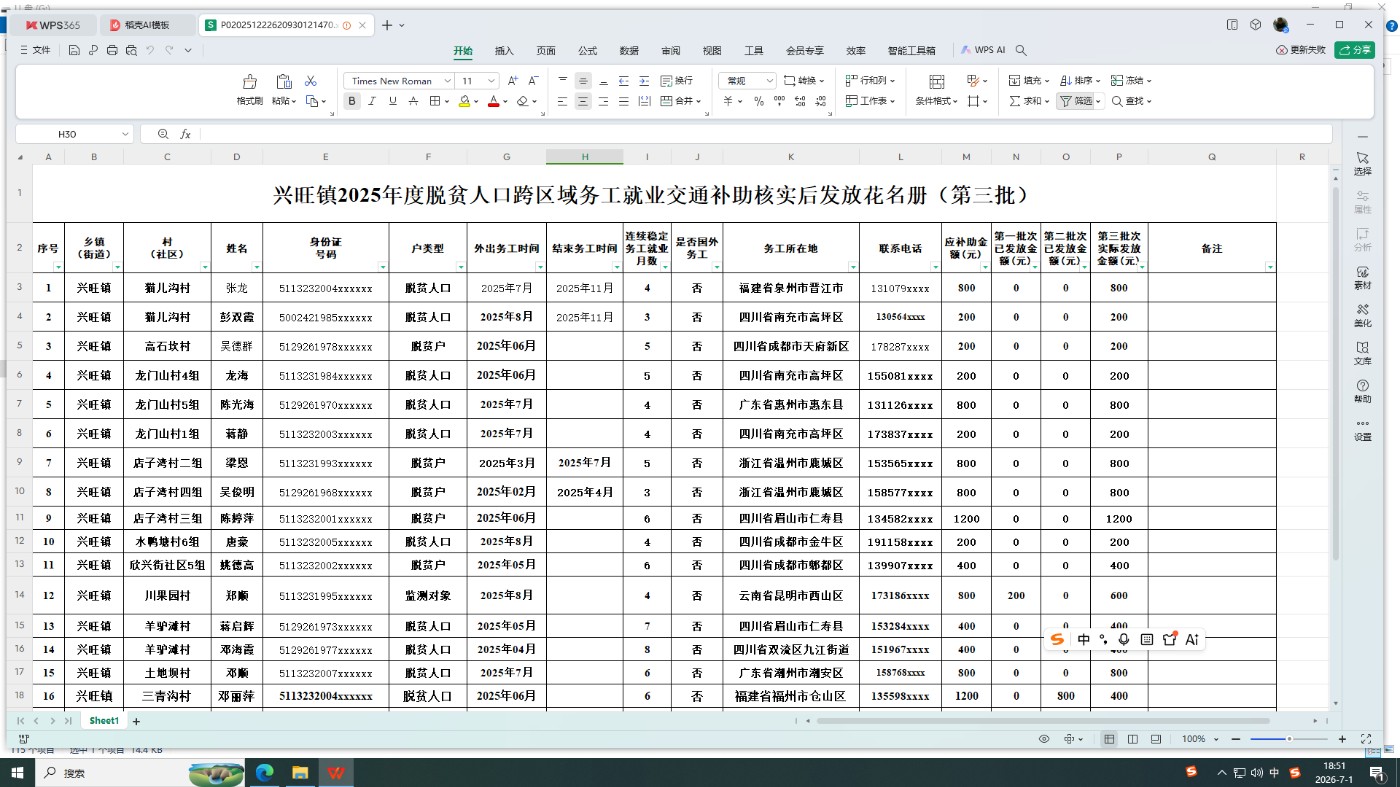Click the 美化 sidebar icon
This screenshot has width=1400, height=787.
tap(1362, 315)
